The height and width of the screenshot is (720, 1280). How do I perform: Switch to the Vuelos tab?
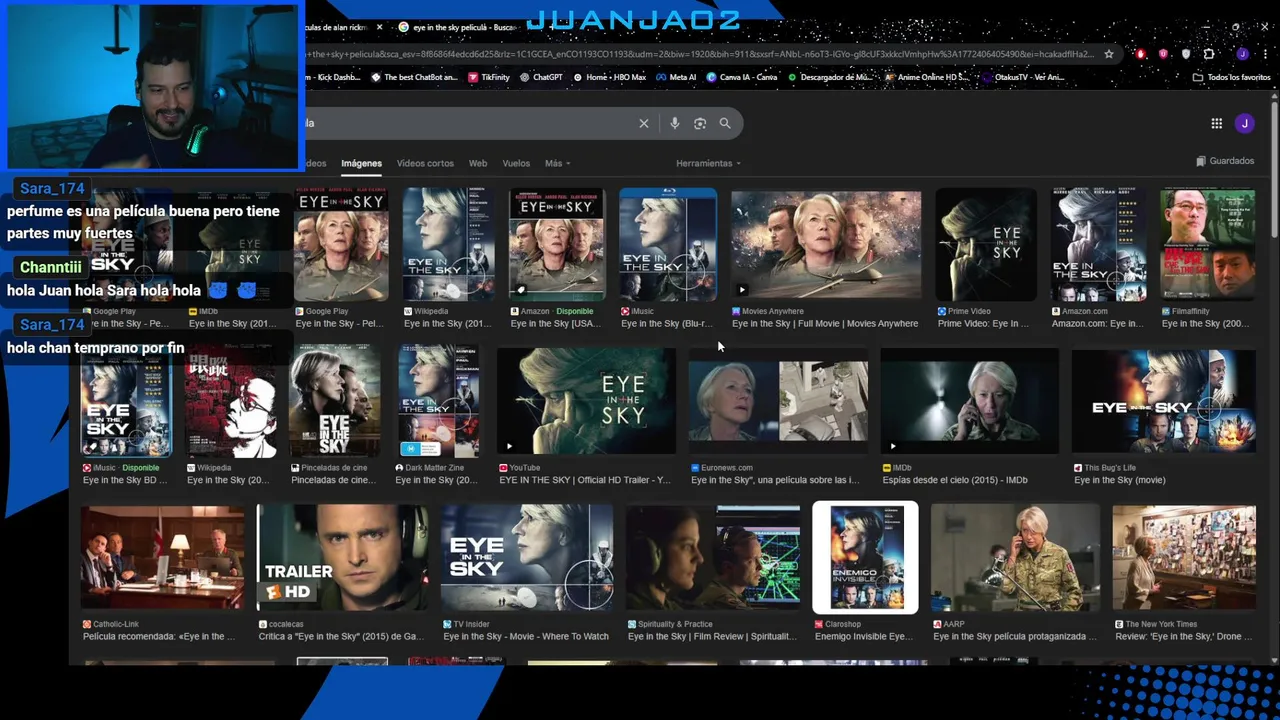[x=516, y=163]
